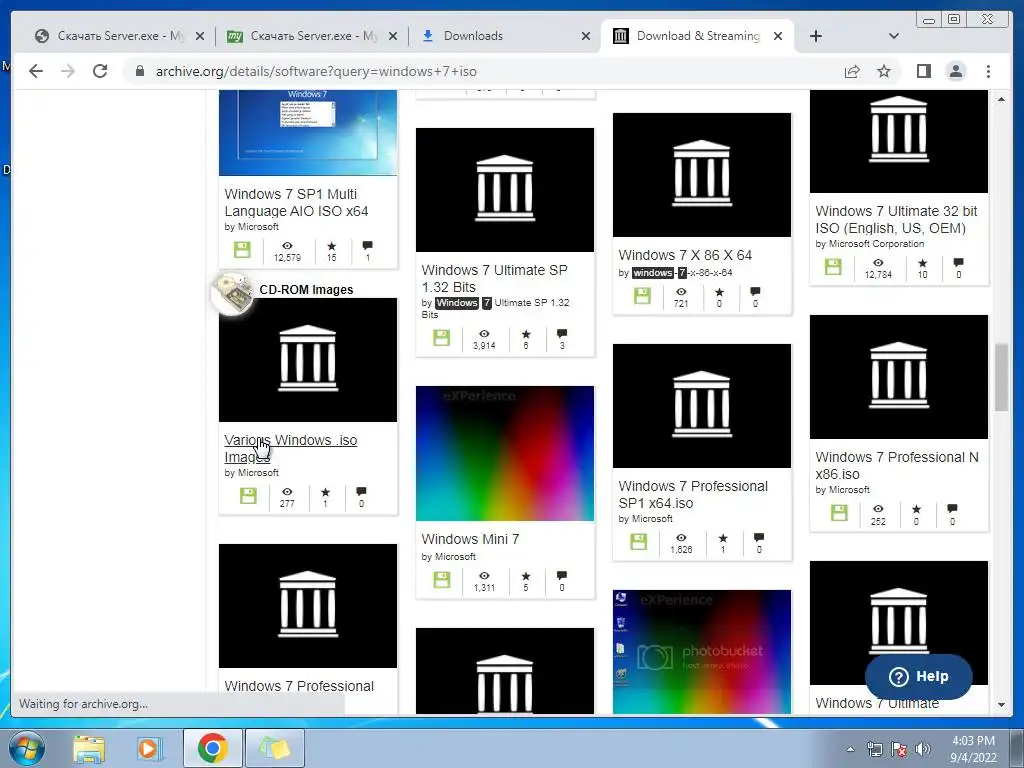This screenshot has width=1024, height=768.
Task: Open the Windows Start menu
Action: click(x=26, y=748)
